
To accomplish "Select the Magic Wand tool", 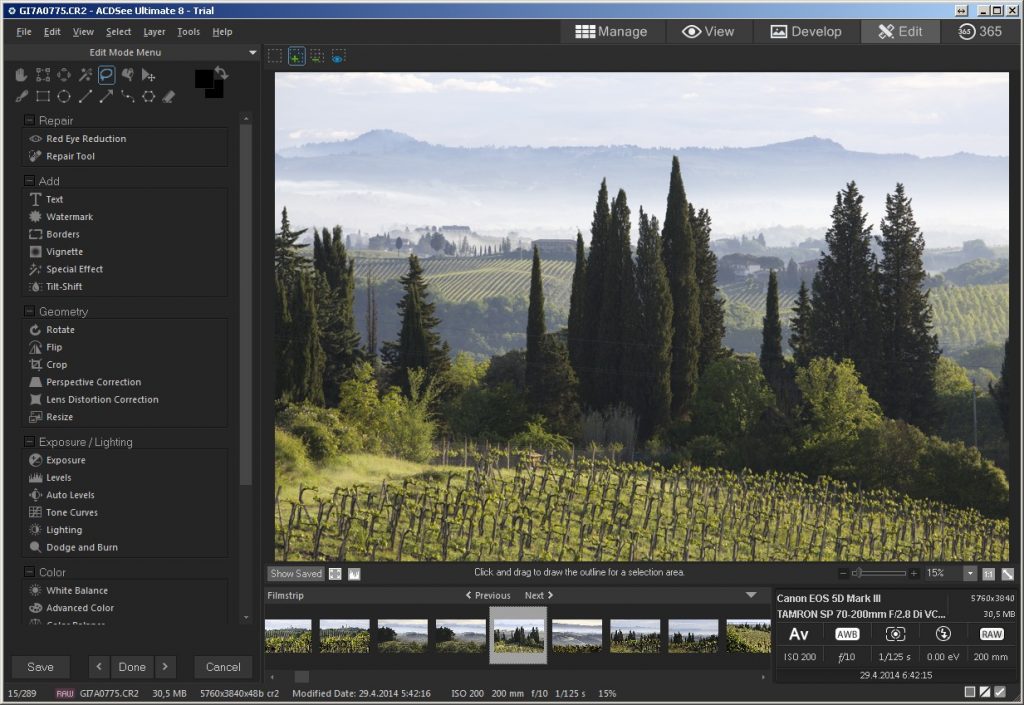I will click(84, 75).
